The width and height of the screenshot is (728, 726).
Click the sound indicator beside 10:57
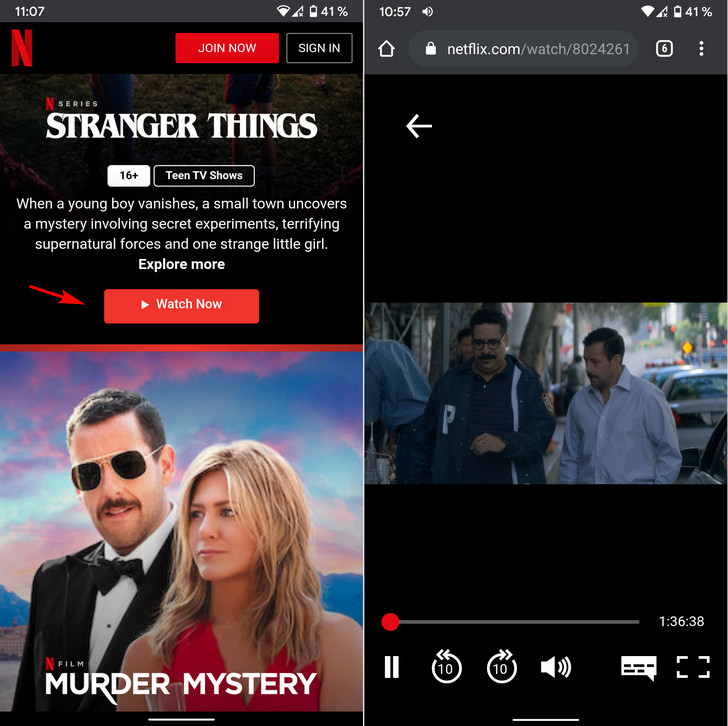coord(428,11)
